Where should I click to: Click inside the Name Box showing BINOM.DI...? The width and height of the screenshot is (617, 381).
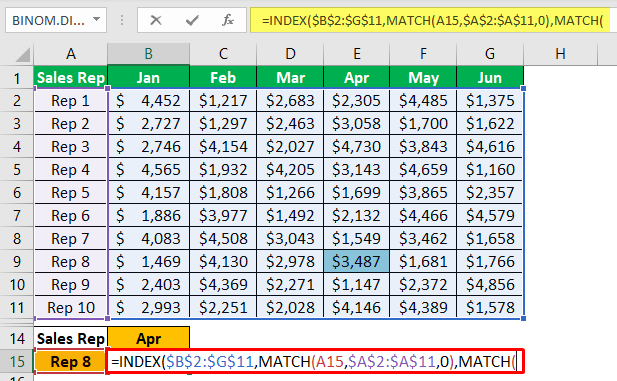coord(49,20)
